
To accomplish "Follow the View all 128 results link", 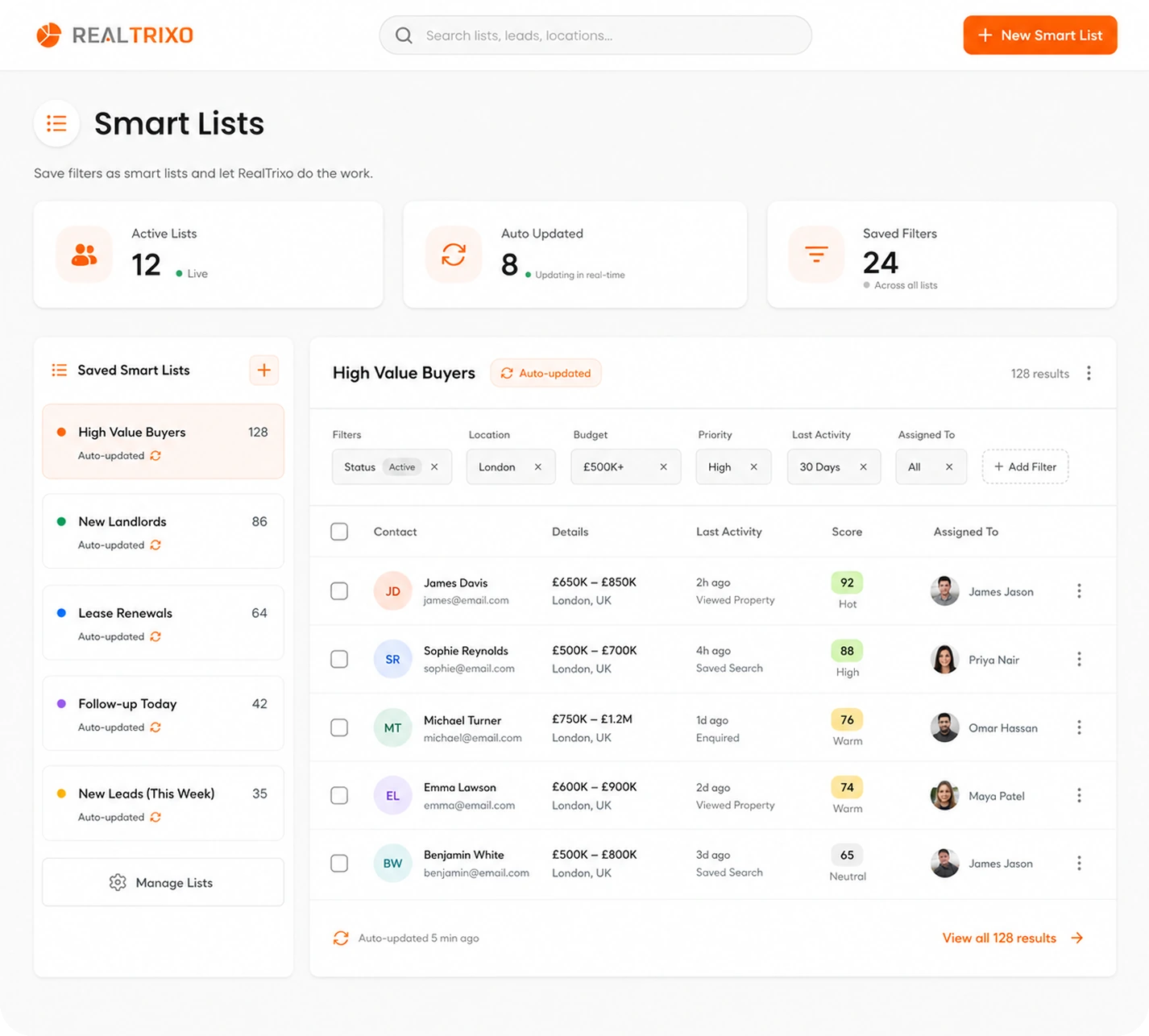I will pos(1013,938).
